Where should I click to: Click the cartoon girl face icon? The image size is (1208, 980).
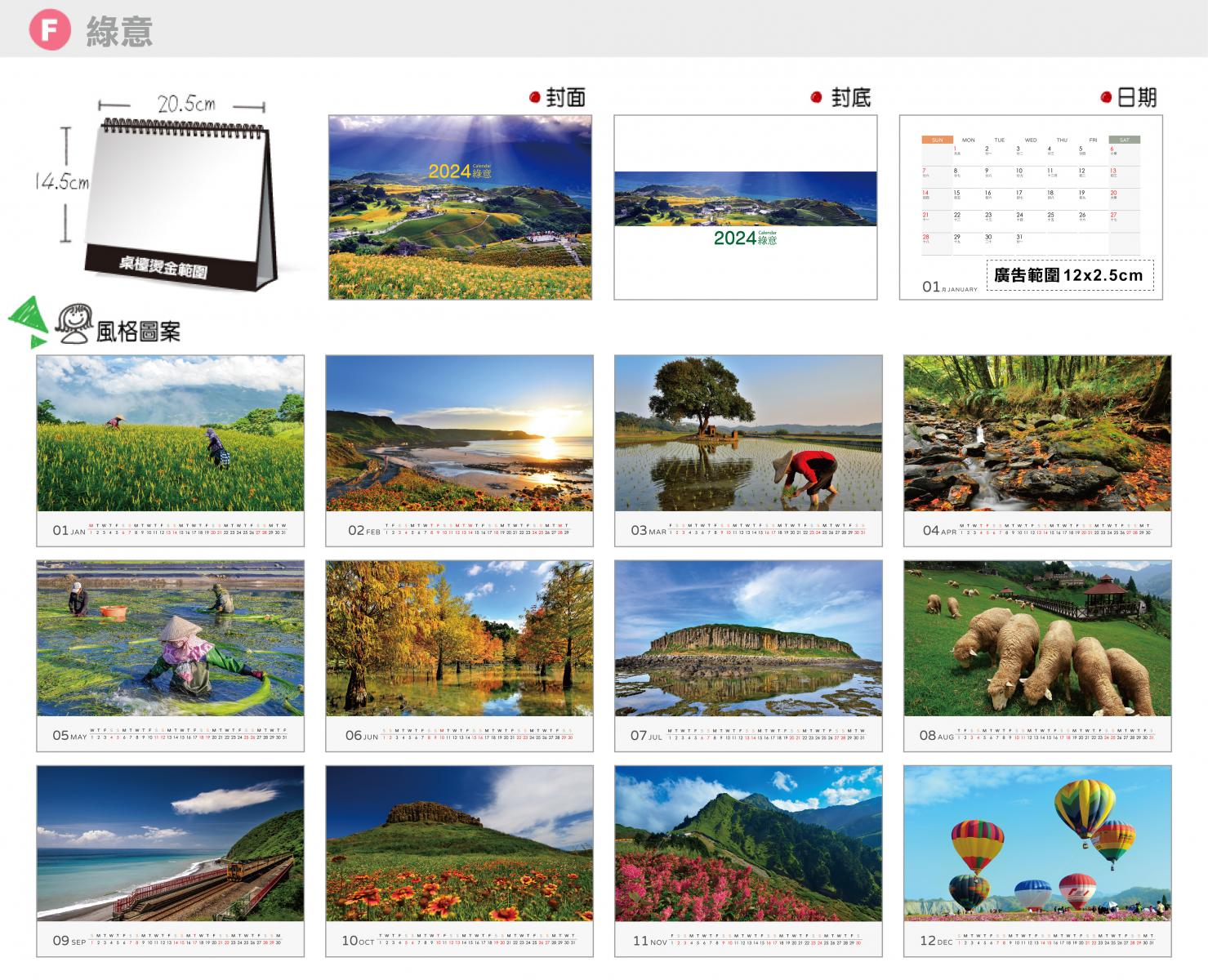click(74, 323)
